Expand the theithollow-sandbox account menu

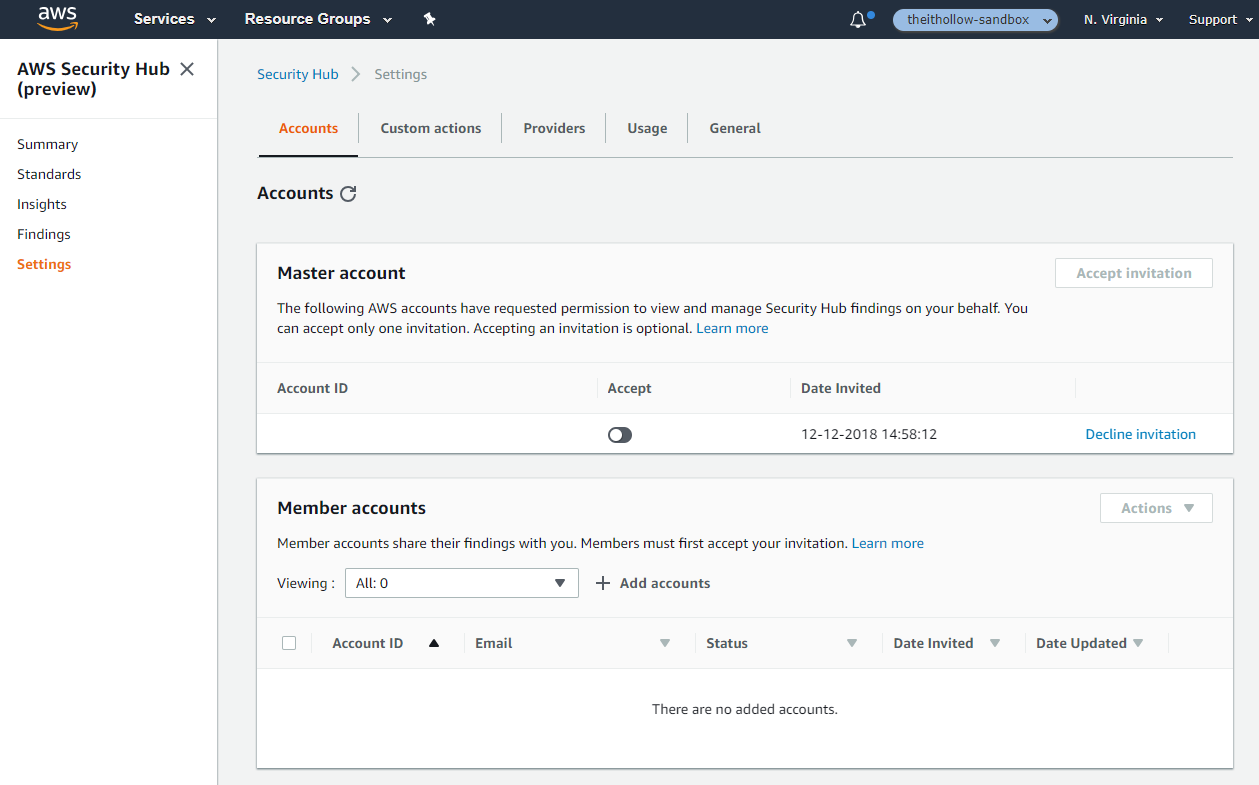(x=975, y=20)
